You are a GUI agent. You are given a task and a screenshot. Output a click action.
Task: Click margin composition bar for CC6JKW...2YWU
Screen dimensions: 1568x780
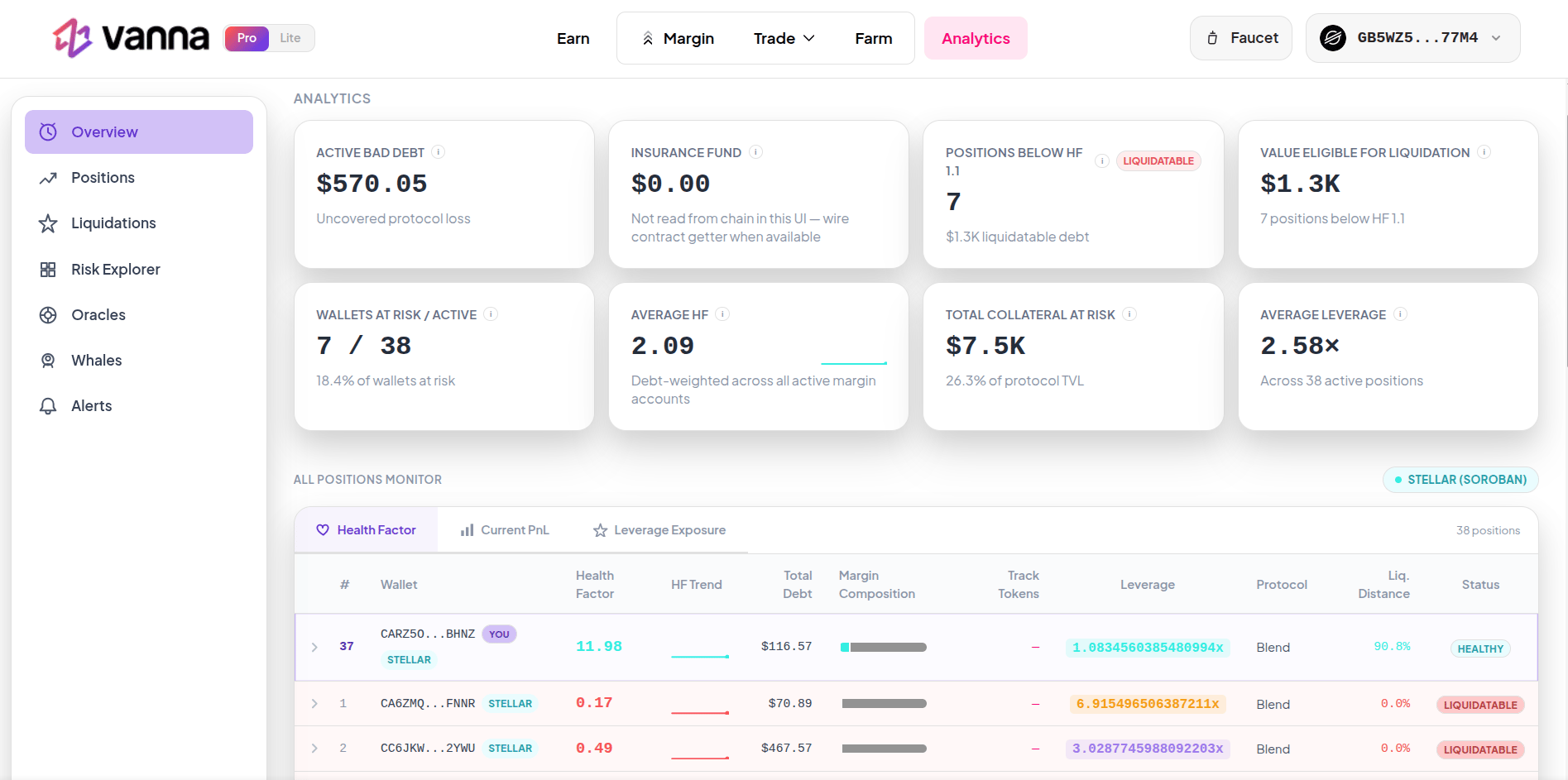click(884, 749)
